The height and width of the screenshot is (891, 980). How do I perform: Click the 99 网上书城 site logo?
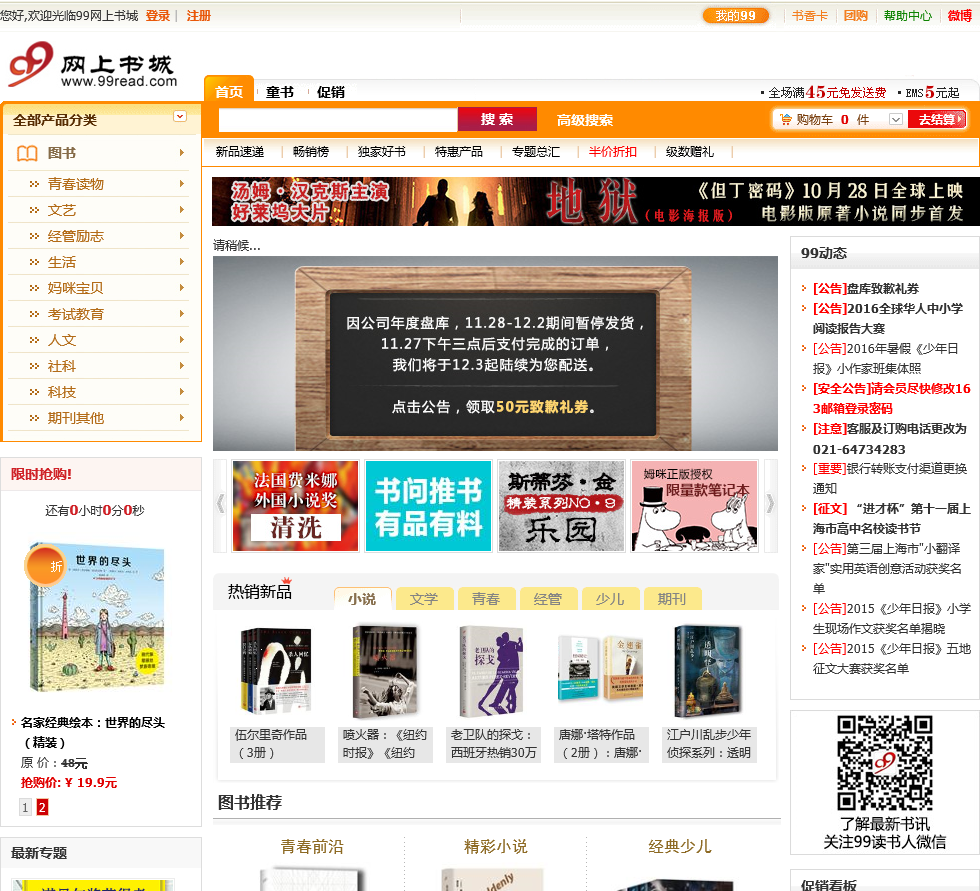92,65
